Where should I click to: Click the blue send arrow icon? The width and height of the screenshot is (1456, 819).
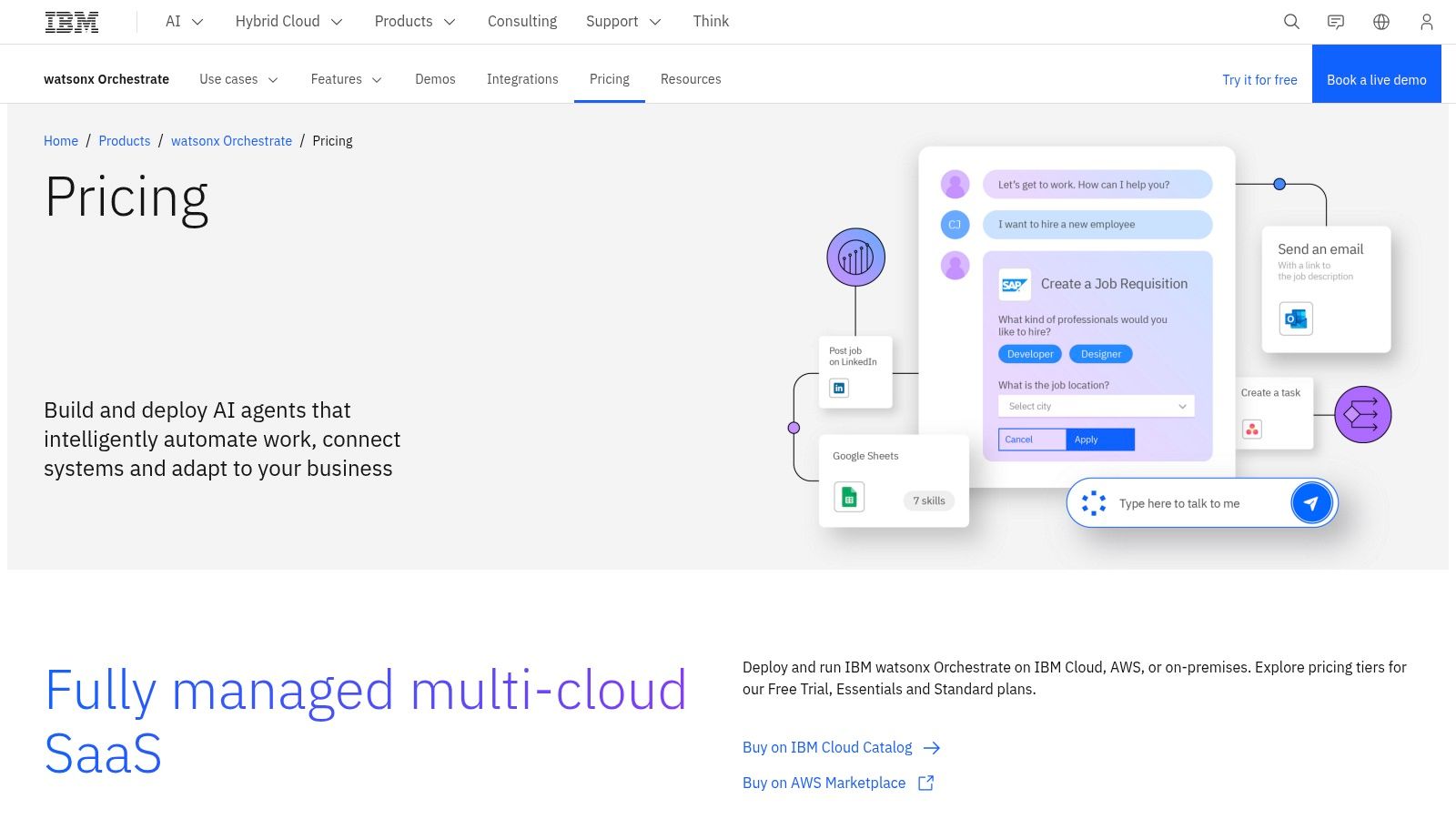tap(1311, 502)
